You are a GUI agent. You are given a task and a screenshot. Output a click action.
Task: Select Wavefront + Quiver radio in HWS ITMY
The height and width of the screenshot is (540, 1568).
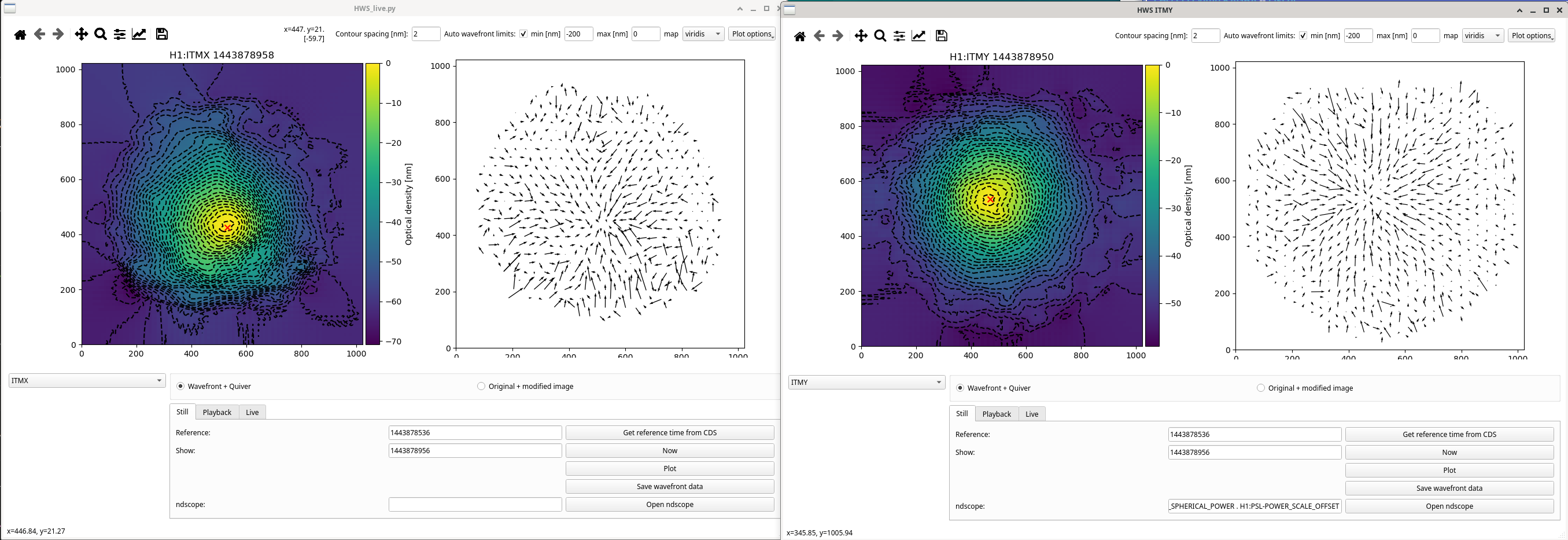click(961, 388)
